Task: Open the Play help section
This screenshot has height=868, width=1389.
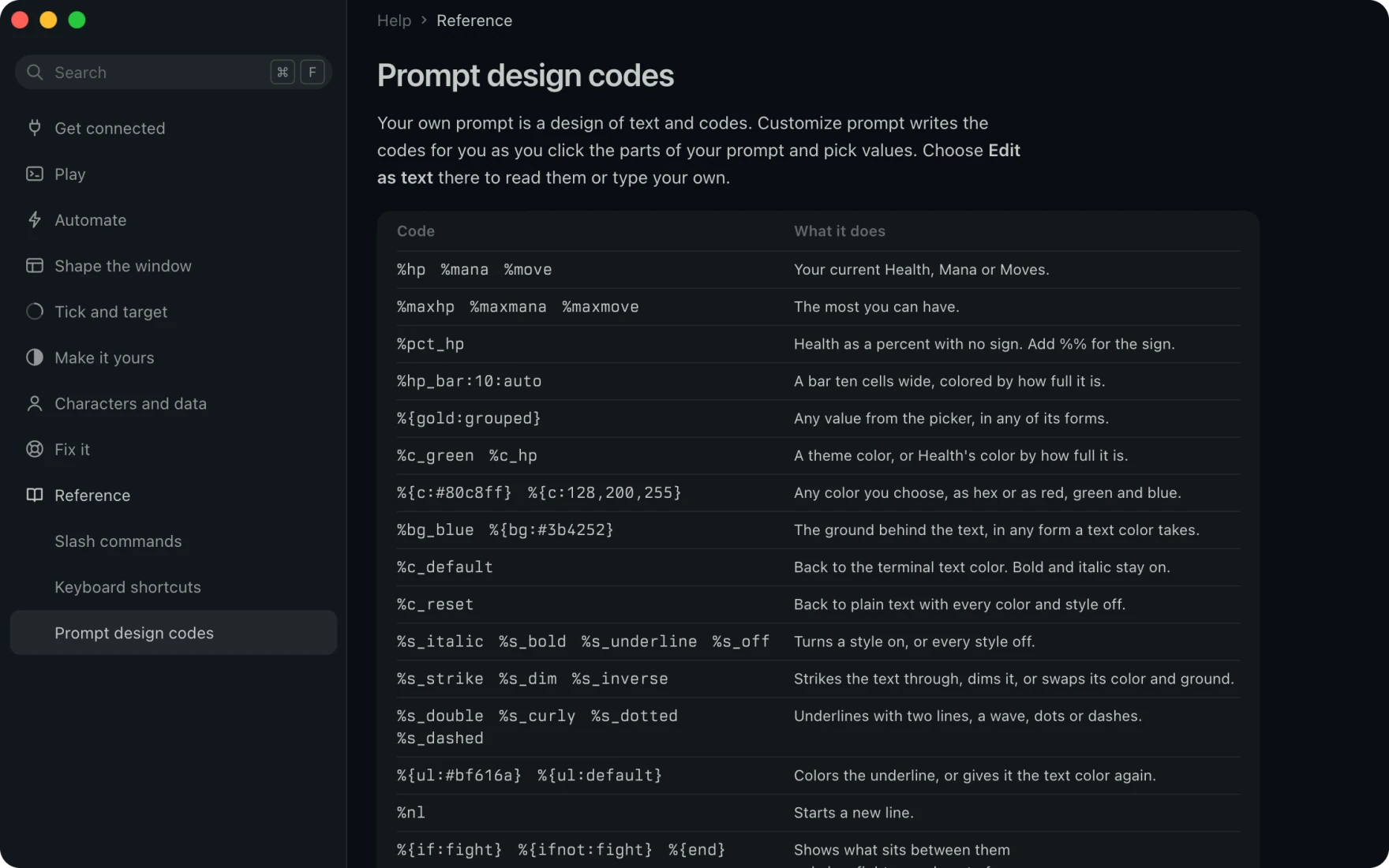Action: (x=174, y=174)
